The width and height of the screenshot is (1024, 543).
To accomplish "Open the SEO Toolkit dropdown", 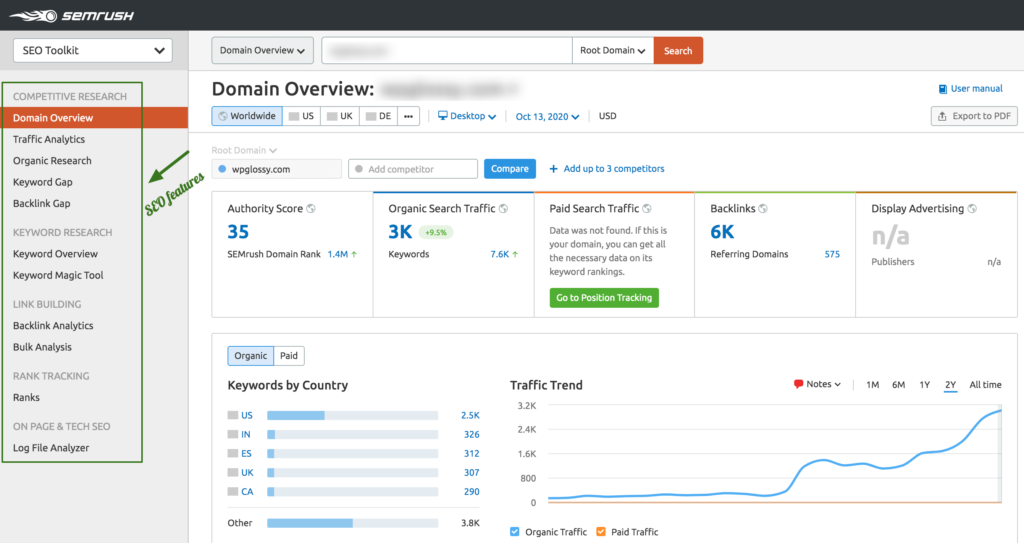I will [93, 50].
